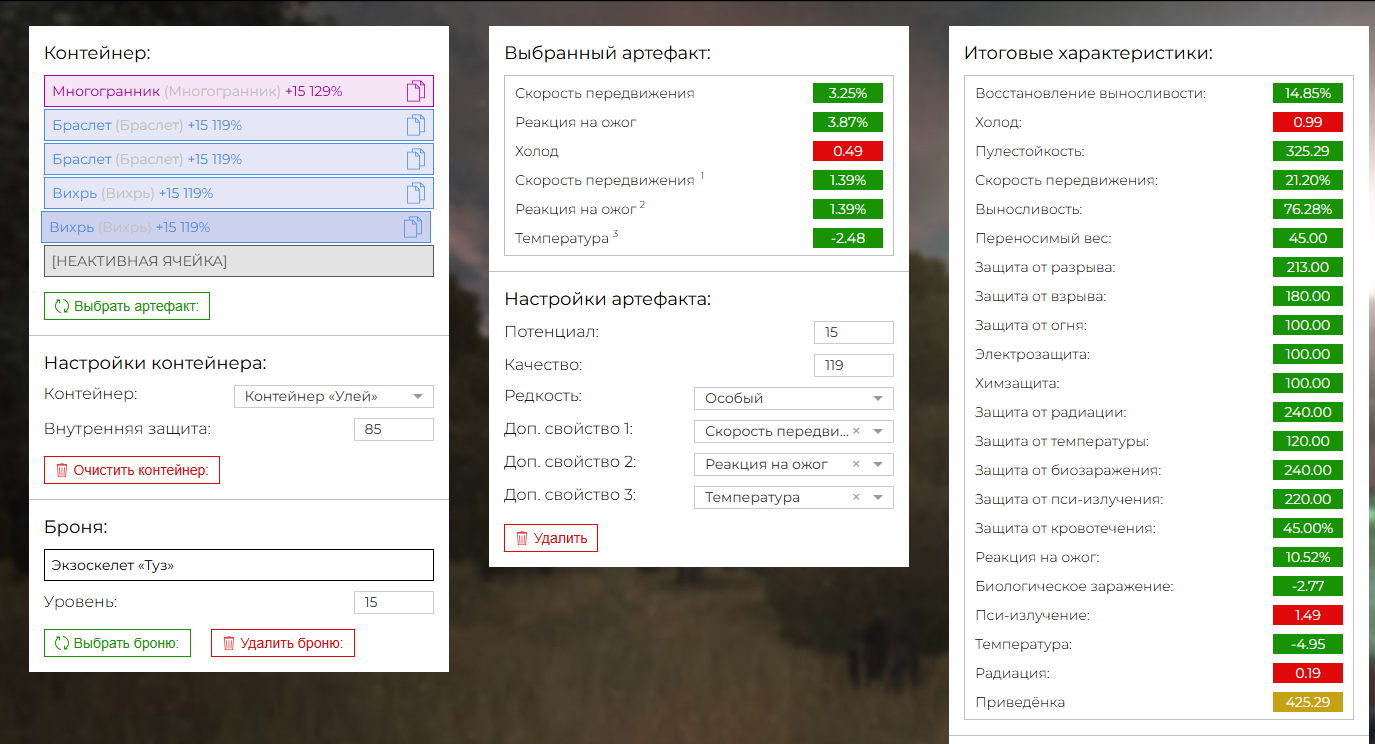Click the 3.25% speed value of the selected artifact
This screenshot has width=1375, height=744.
[x=848, y=93]
